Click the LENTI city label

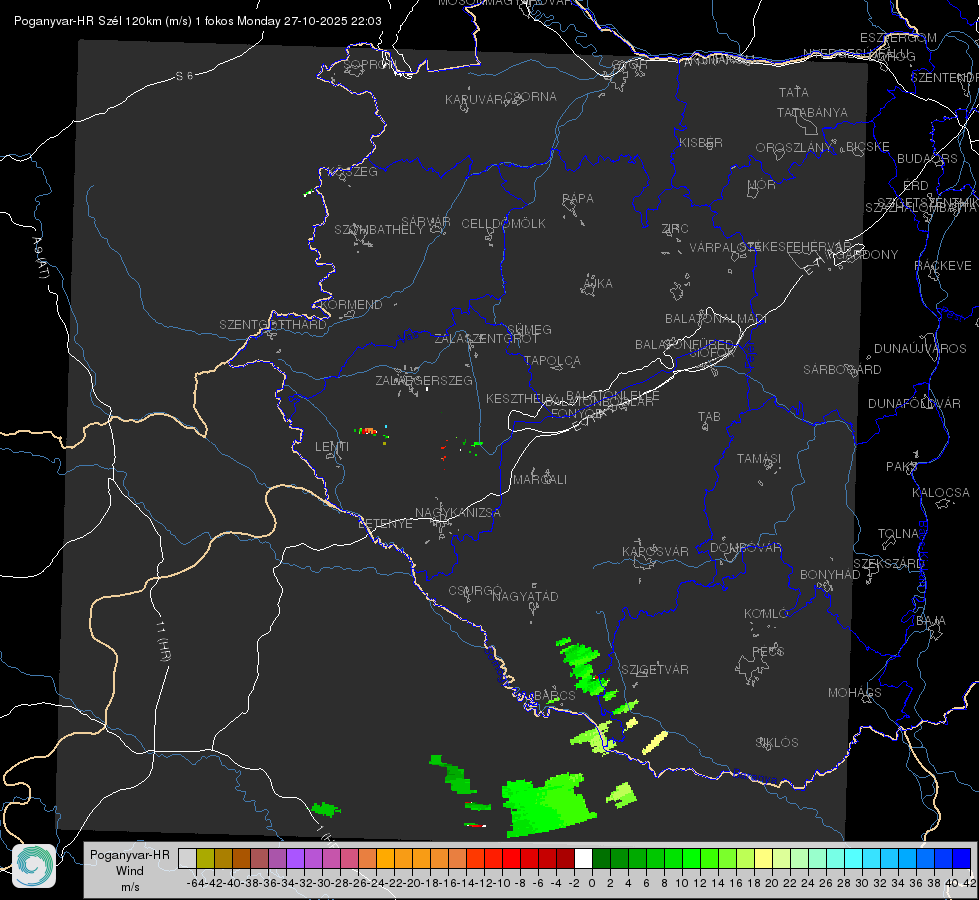coord(332,447)
